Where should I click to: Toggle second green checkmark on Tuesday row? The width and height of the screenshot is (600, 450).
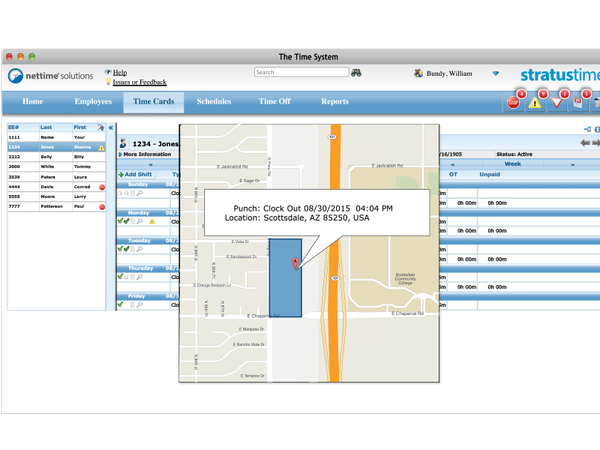[x=126, y=249]
